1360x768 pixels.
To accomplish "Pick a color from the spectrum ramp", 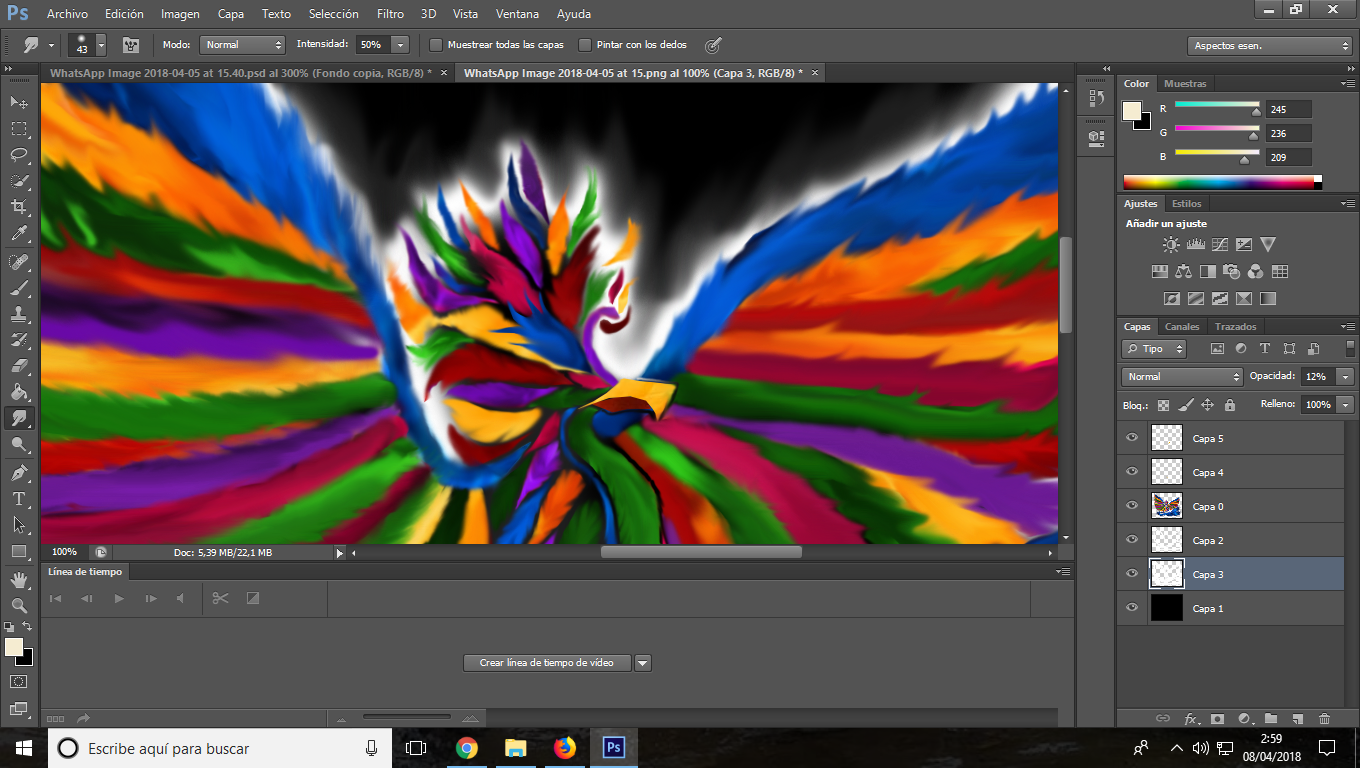I will (x=1222, y=182).
